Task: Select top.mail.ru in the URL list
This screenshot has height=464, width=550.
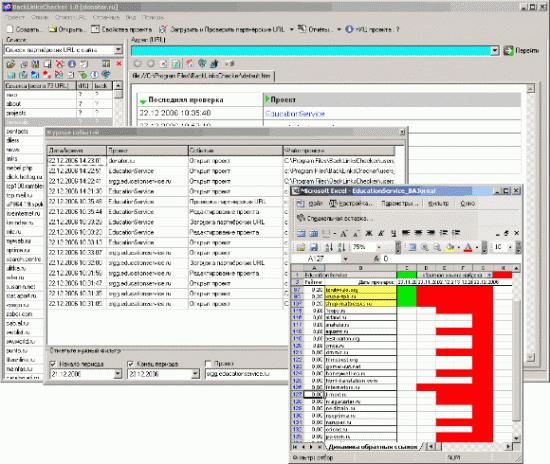Action: click(24, 195)
